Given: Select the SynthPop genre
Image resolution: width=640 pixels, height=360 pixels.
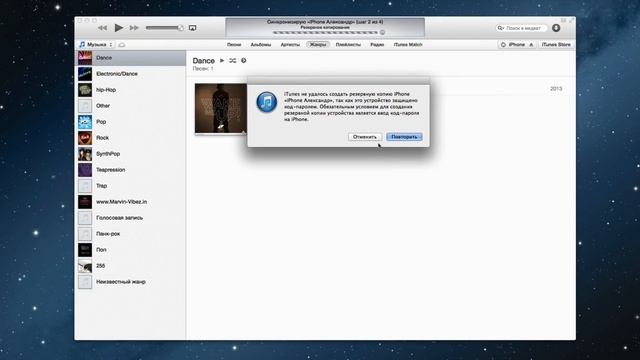Looking at the screenshot, I should 131,154.
